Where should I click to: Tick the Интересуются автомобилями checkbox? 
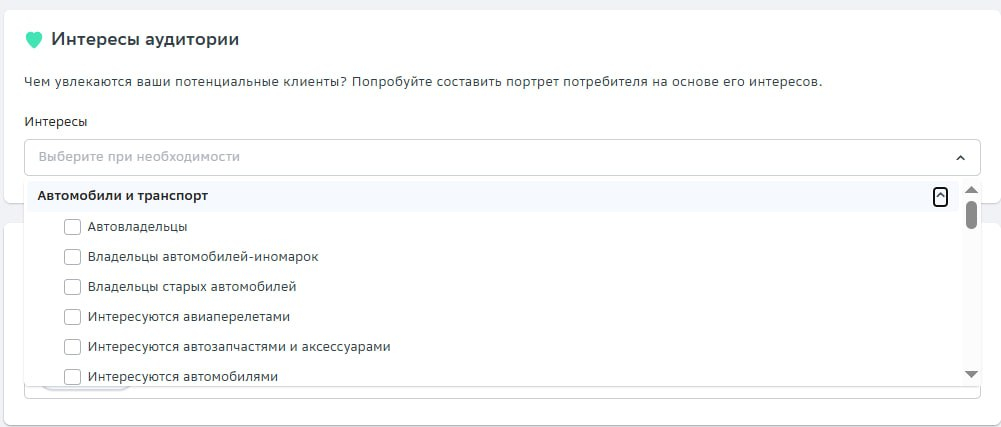click(73, 377)
